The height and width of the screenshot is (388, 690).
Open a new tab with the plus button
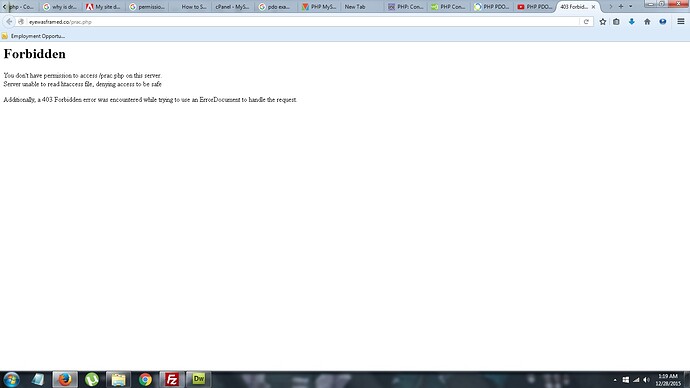coord(621,7)
